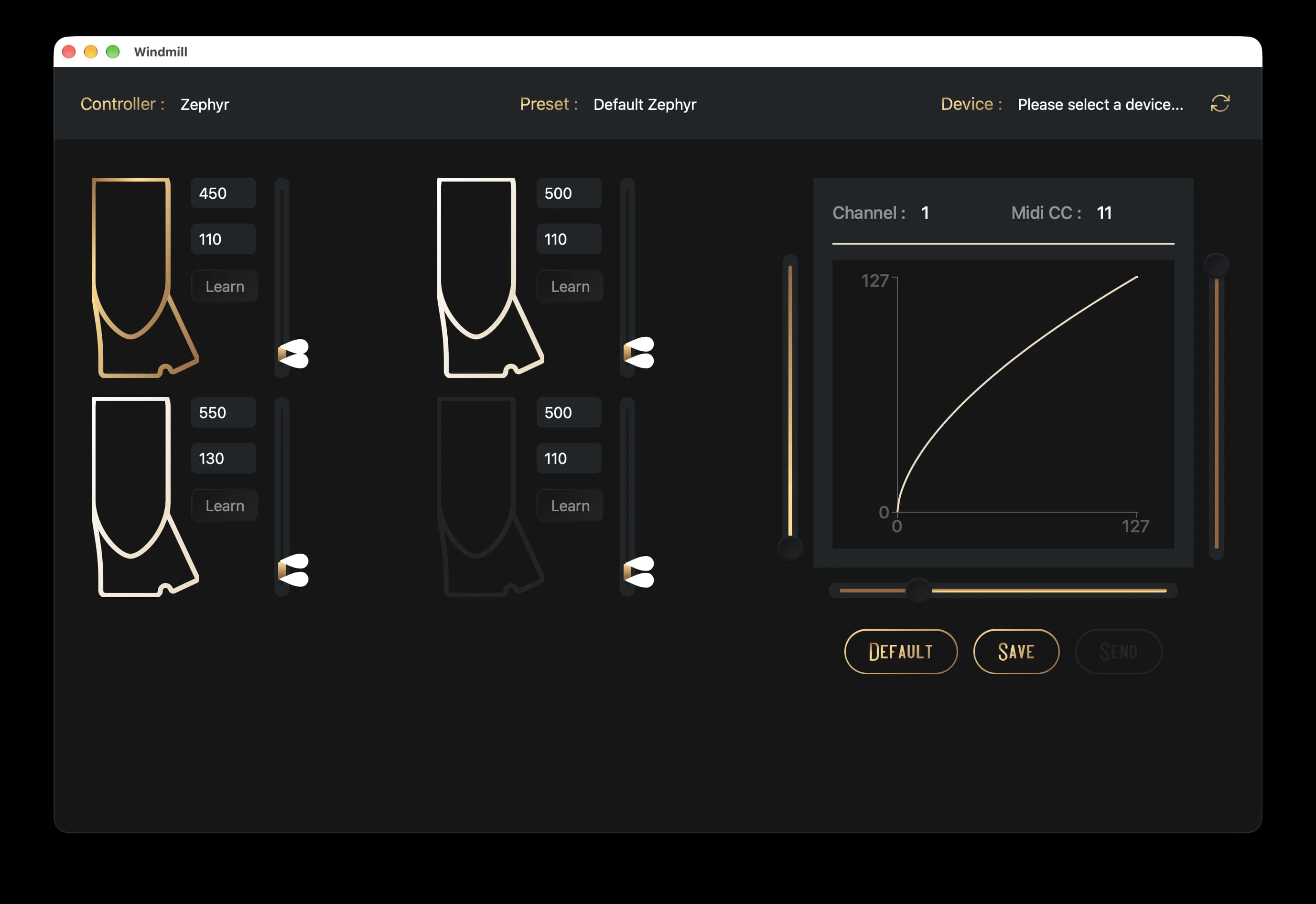Screen dimensions: 1316x904
Task: Click the Windmill window title
Action: 161,52
